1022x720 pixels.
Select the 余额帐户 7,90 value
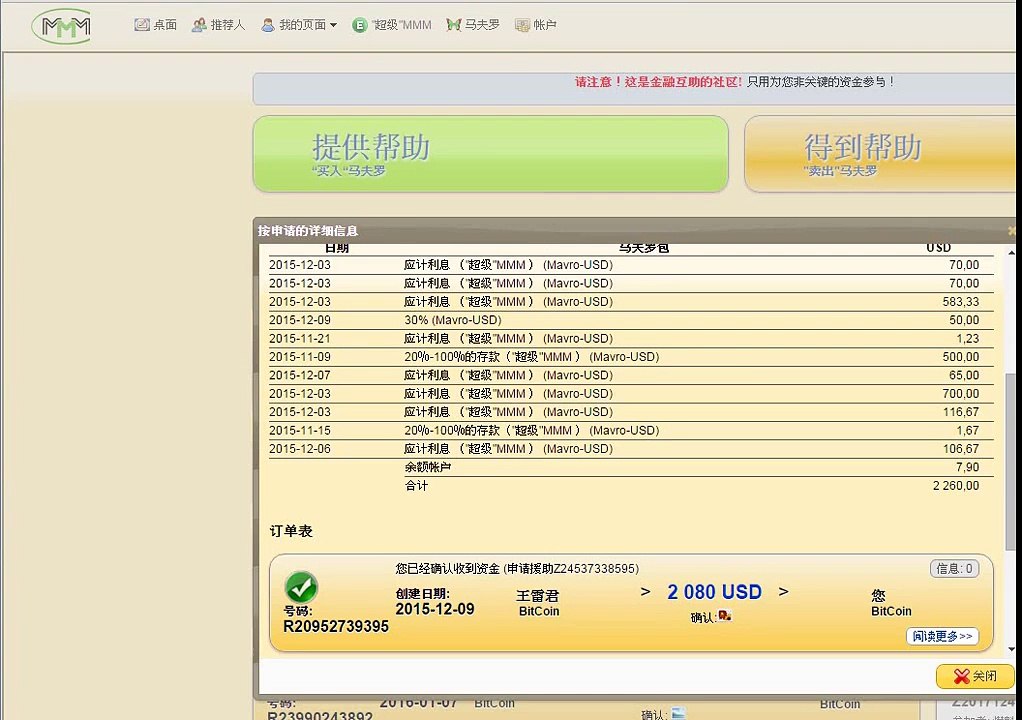(967, 467)
